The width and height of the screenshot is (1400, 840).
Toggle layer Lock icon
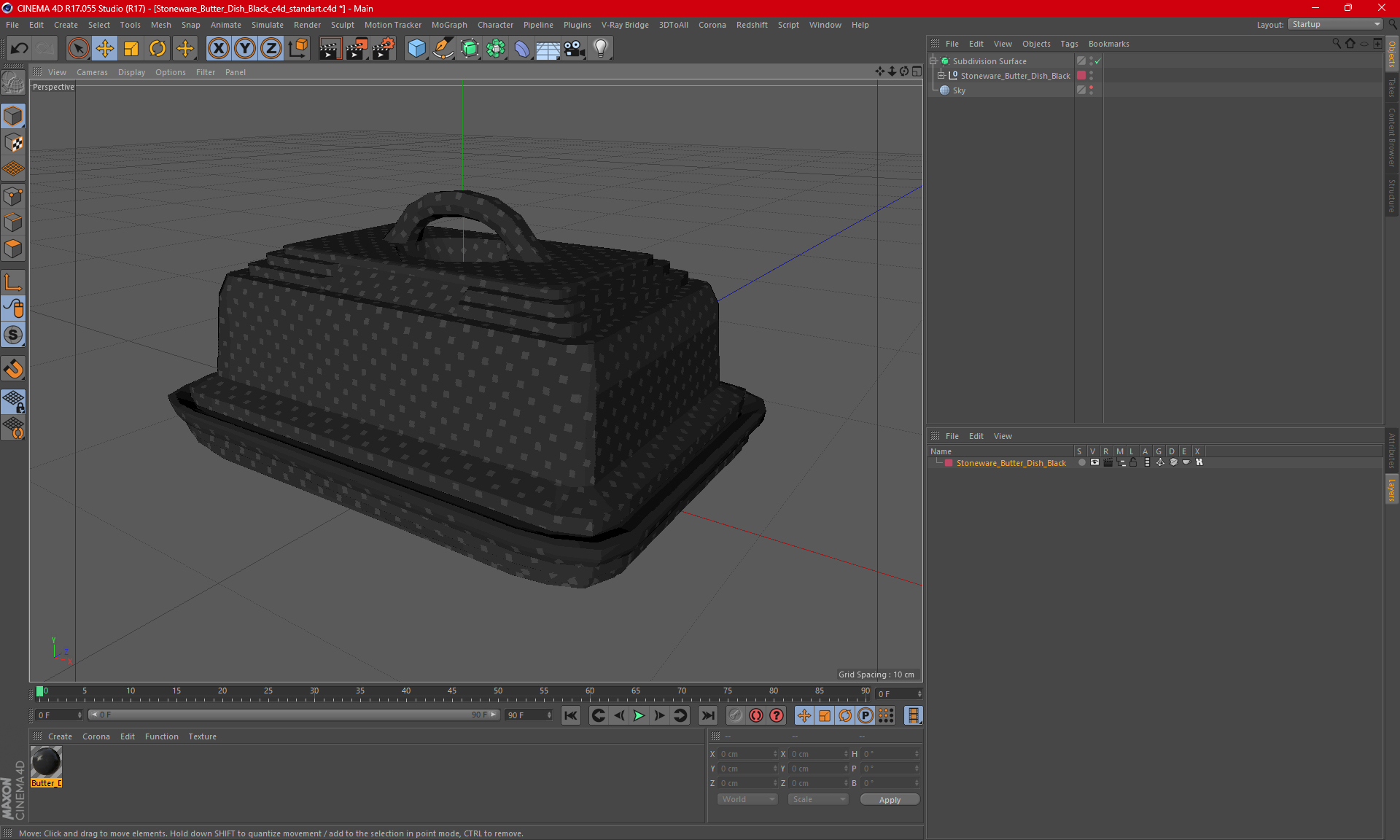tap(1133, 462)
